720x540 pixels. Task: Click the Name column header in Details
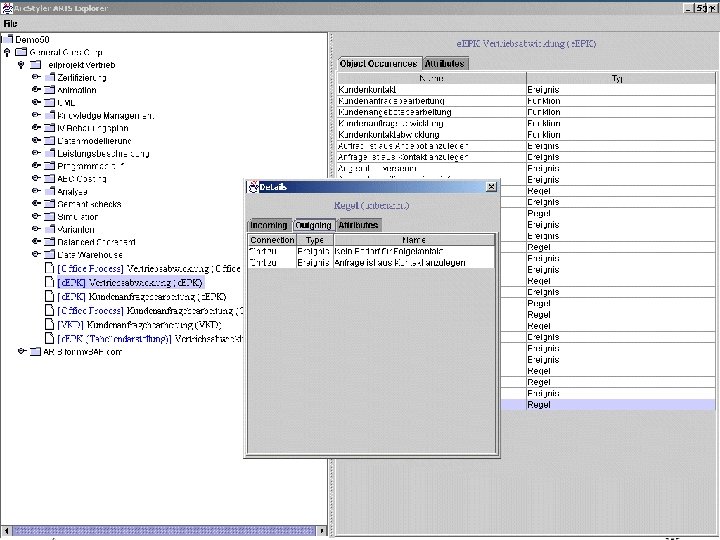pos(414,240)
